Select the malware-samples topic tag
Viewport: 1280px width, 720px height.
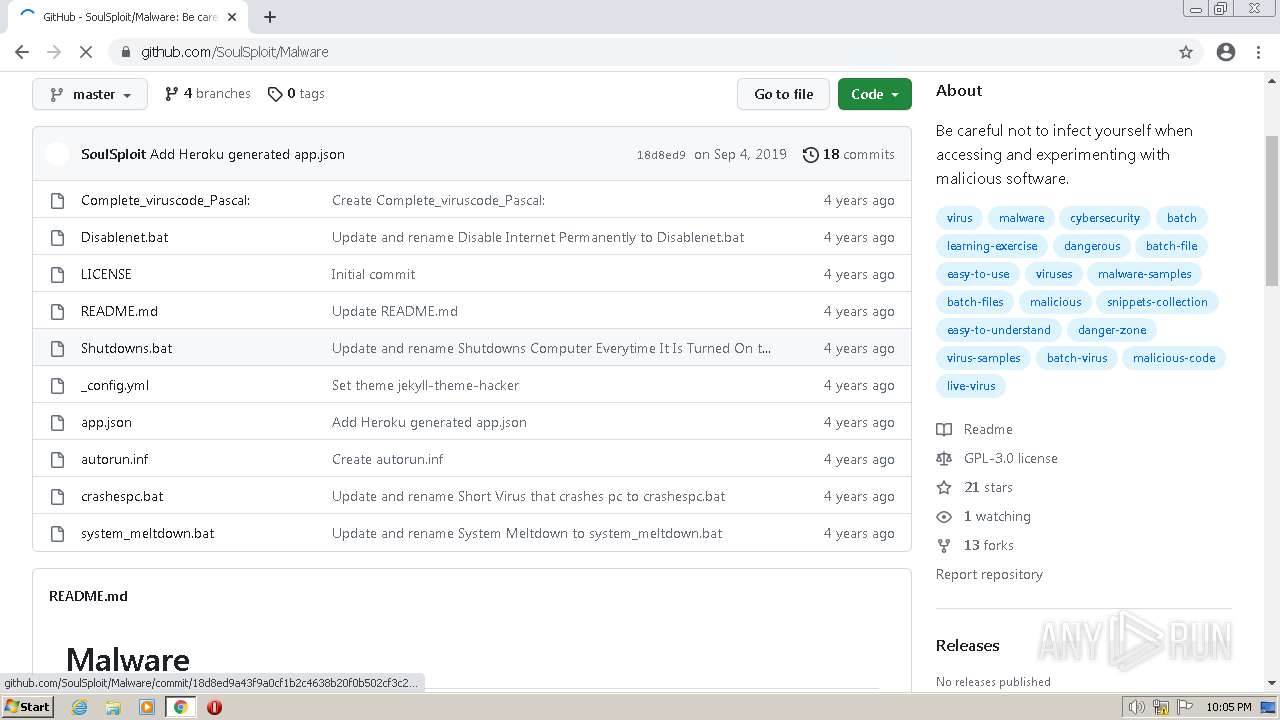coord(1144,274)
